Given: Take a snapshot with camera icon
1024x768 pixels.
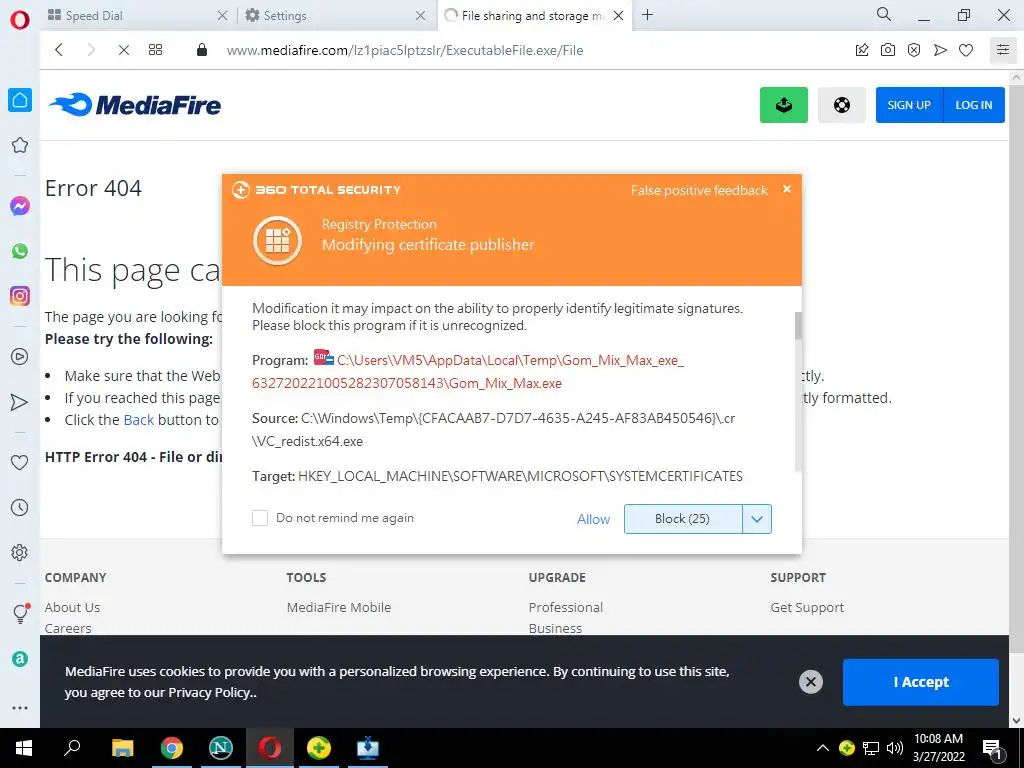Looking at the screenshot, I should (x=888, y=50).
